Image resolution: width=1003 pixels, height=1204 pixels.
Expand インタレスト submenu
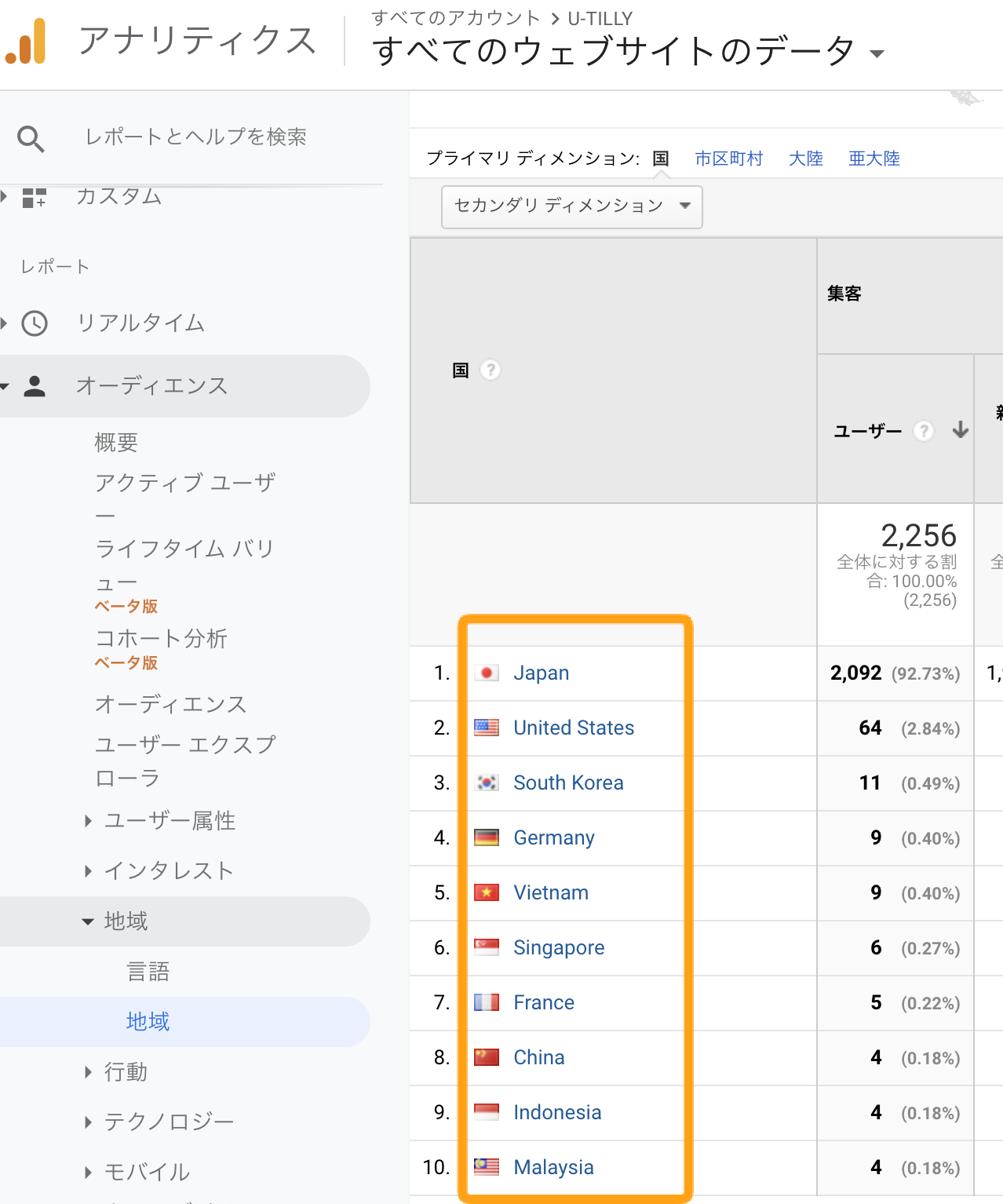coord(88,870)
